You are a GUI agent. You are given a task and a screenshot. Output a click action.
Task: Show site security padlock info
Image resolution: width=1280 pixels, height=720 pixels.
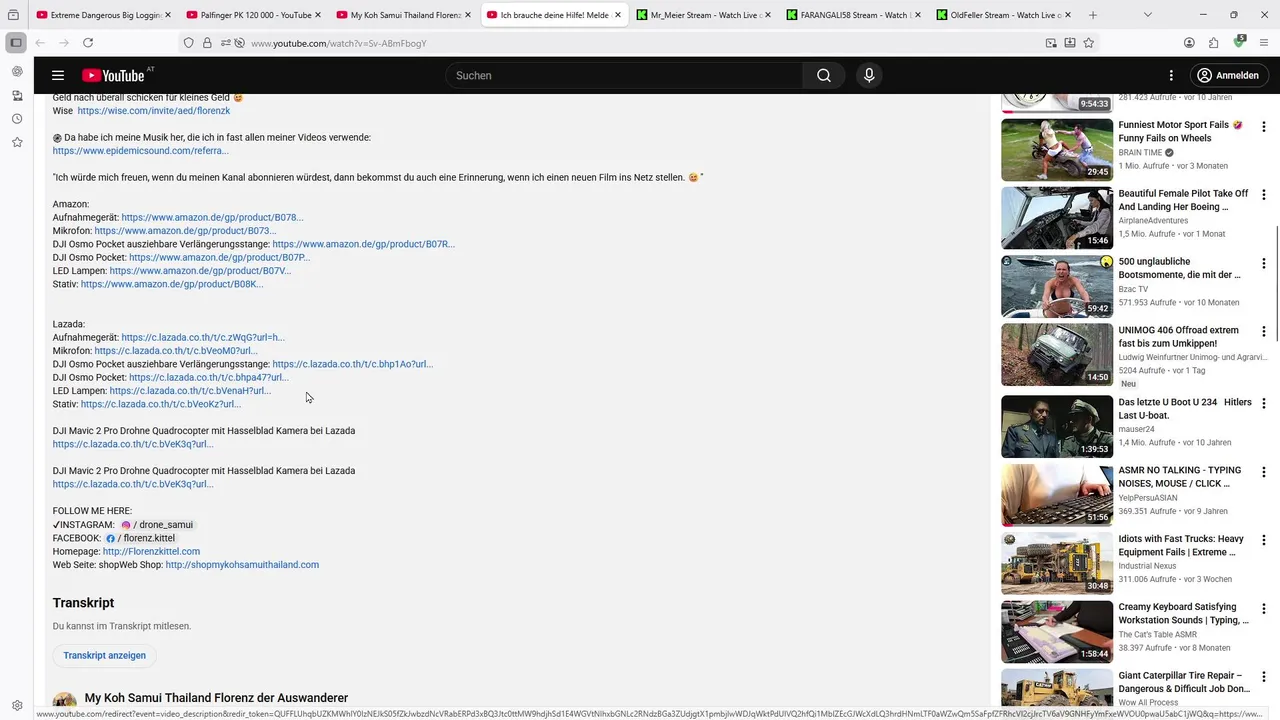pyautogui.click(x=207, y=43)
